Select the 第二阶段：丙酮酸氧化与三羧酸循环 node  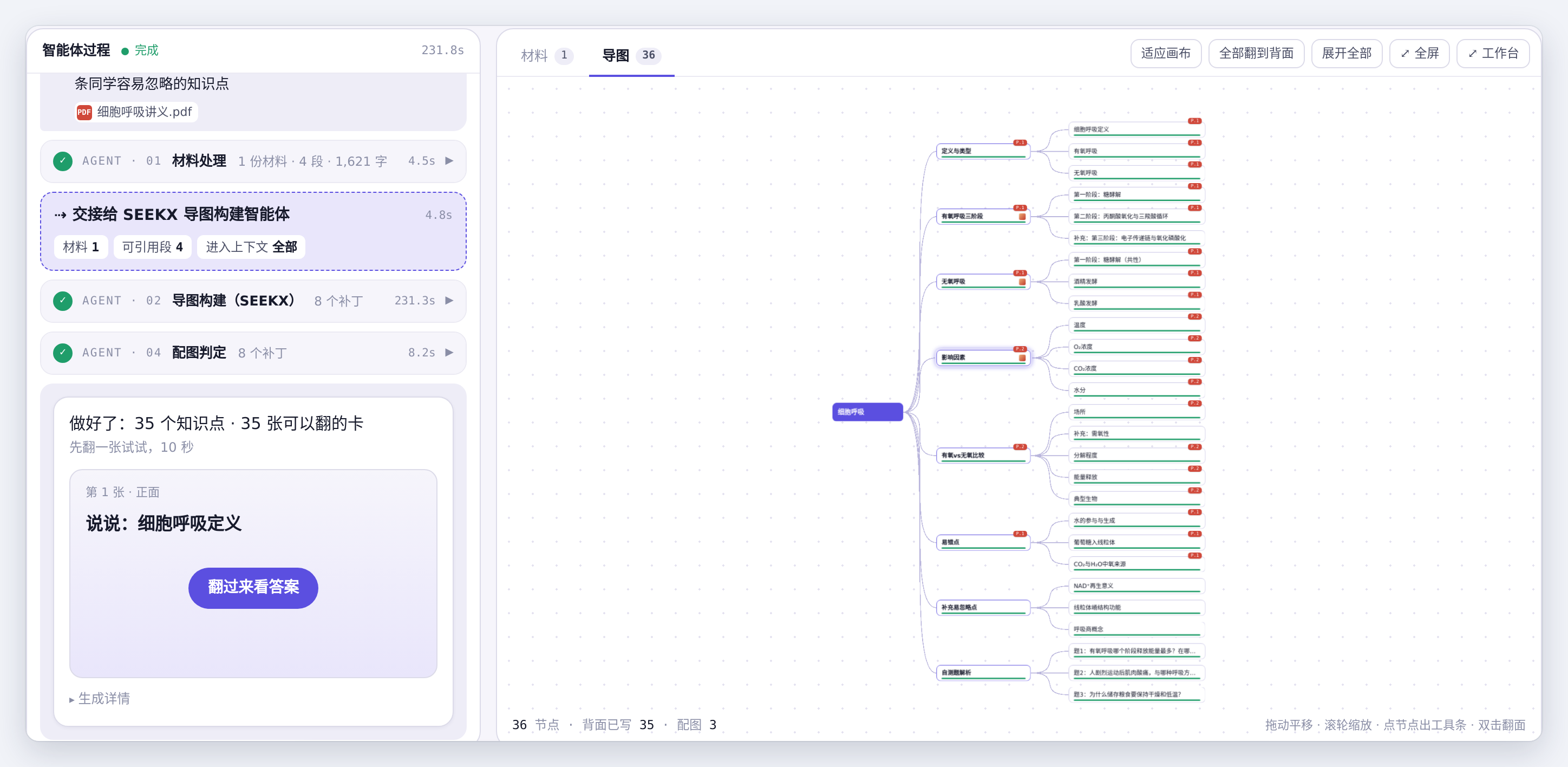coord(1136,216)
